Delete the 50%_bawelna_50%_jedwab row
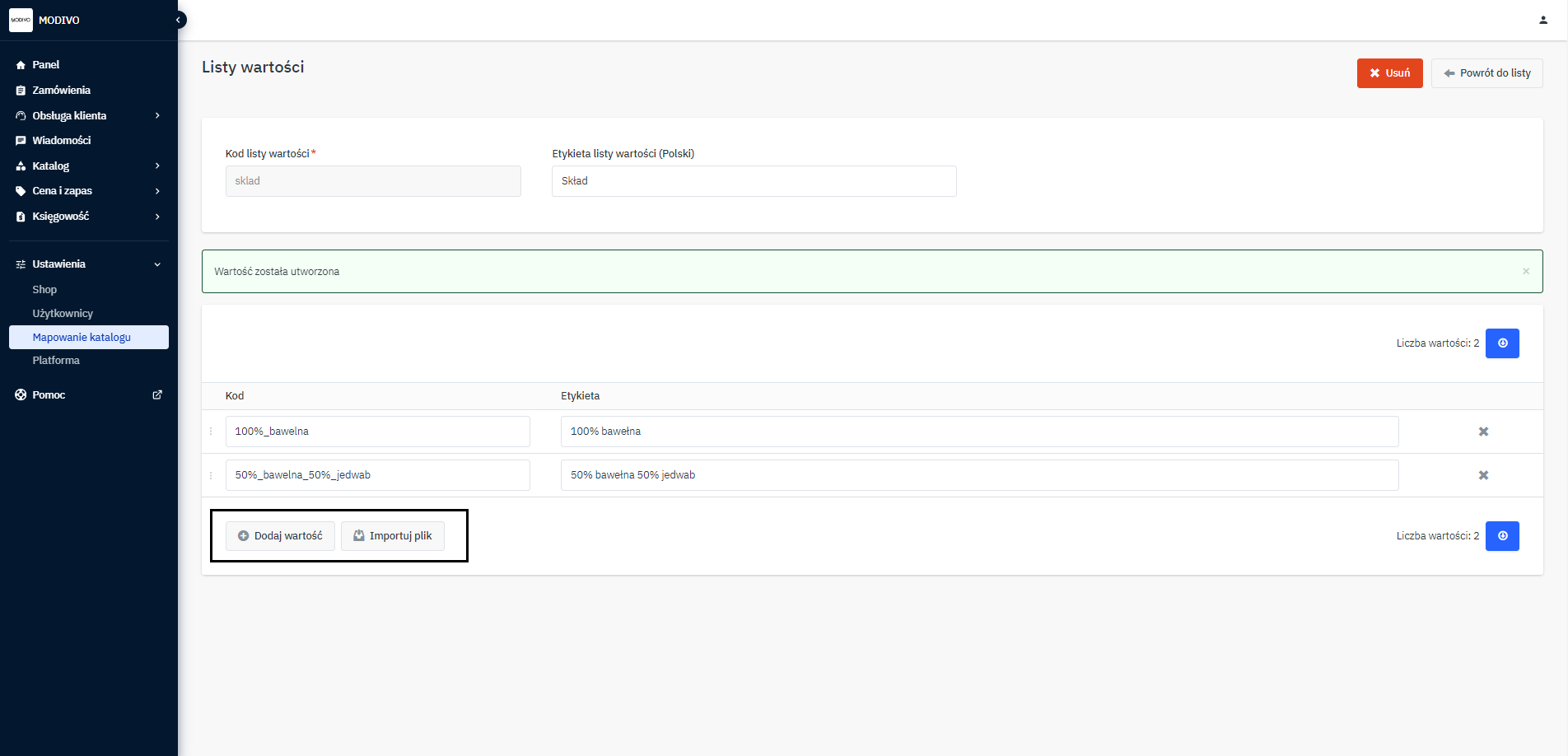The height and width of the screenshot is (756, 1568). [1482, 475]
